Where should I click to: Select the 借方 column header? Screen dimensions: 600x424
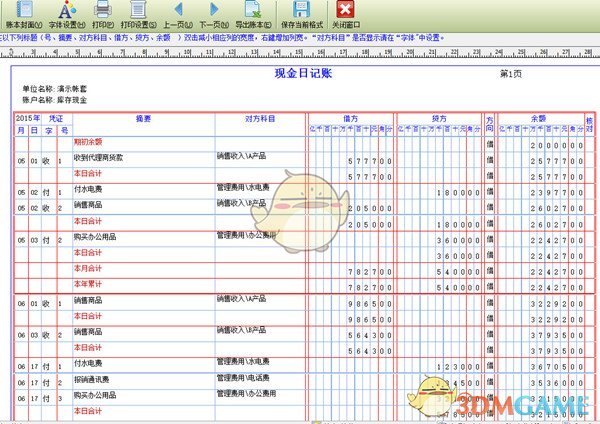pos(351,119)
